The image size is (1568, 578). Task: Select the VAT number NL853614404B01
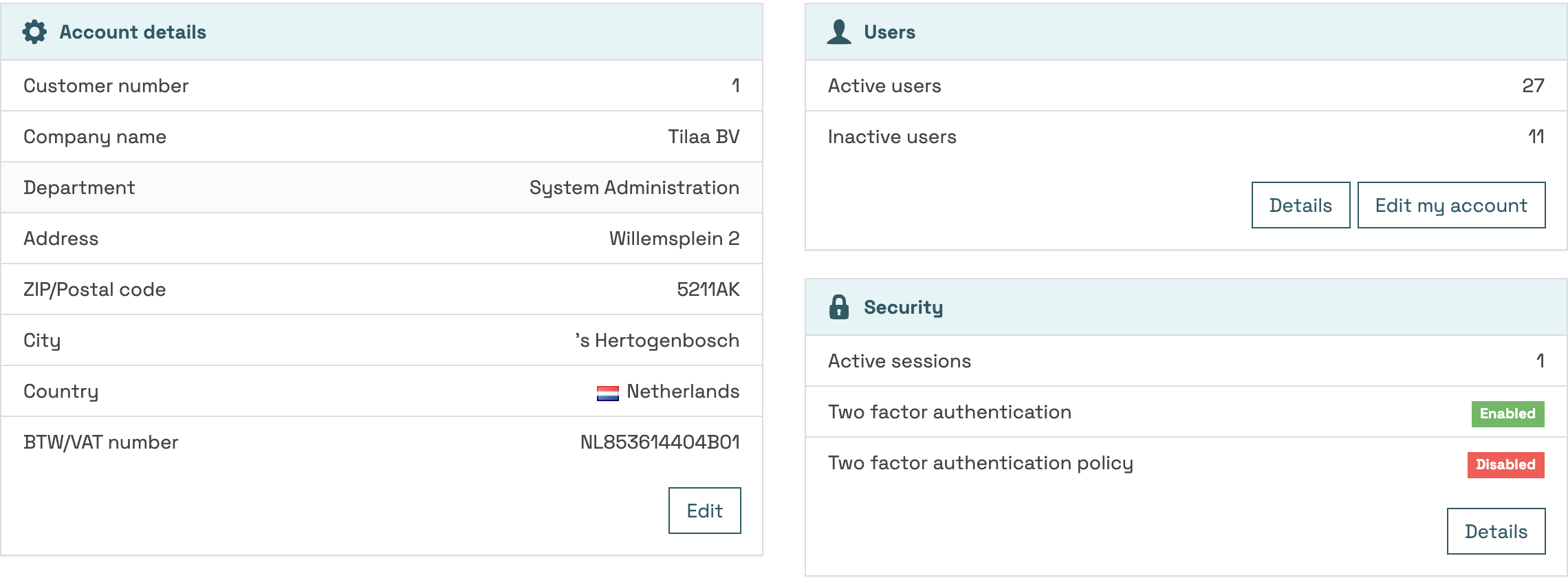[660, 442]
